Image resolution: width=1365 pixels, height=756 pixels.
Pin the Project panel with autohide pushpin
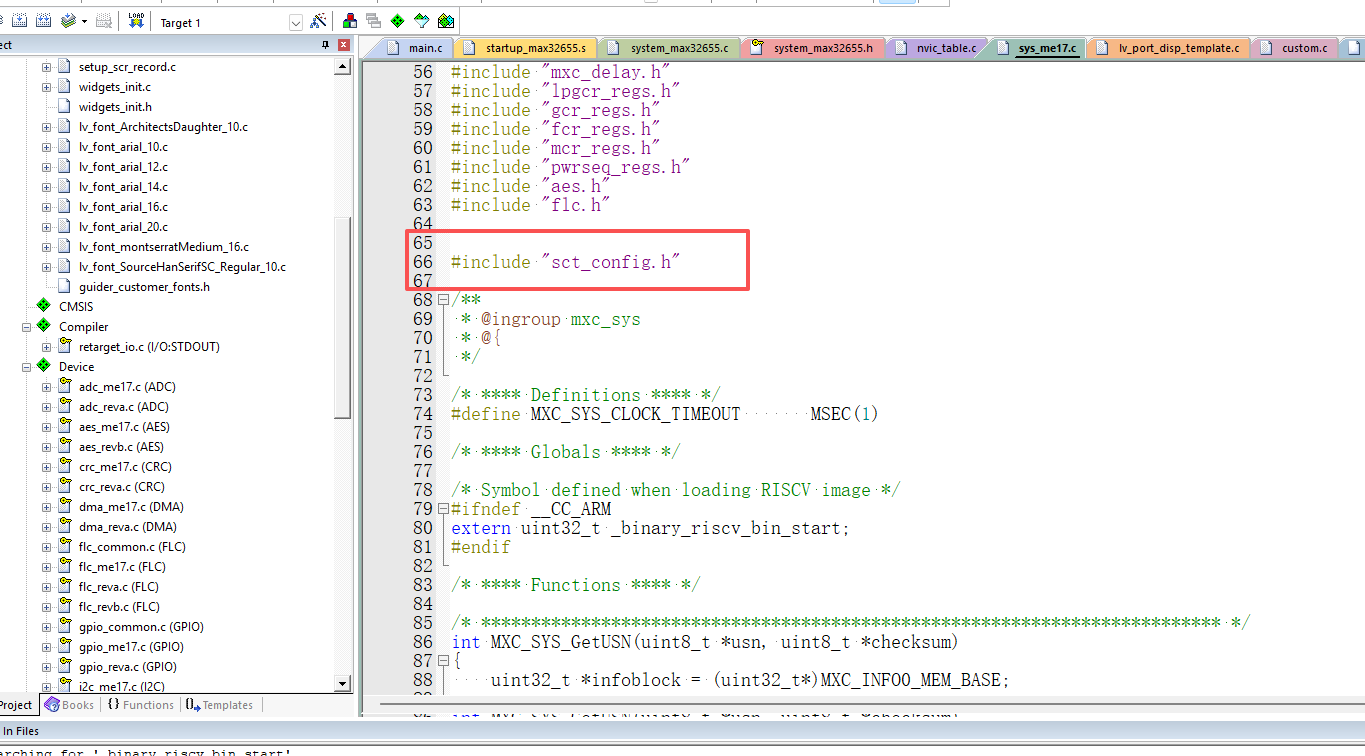coord(325,45)
